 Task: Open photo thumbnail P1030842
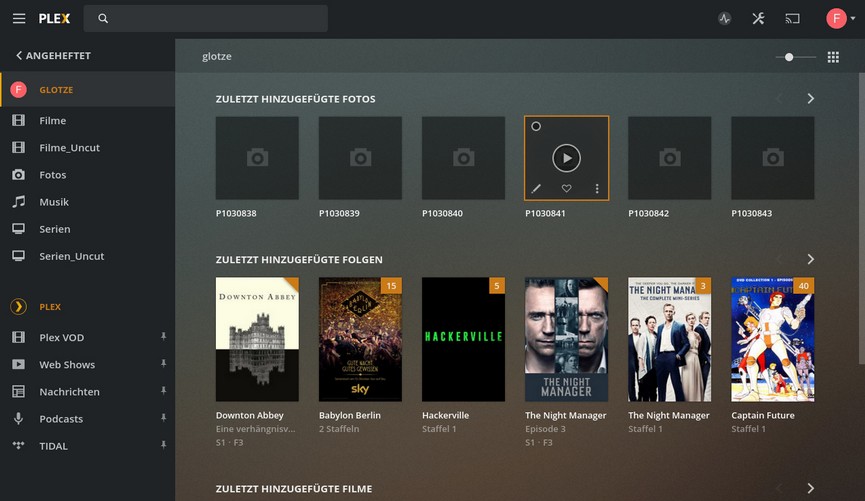tap(670, 158)
